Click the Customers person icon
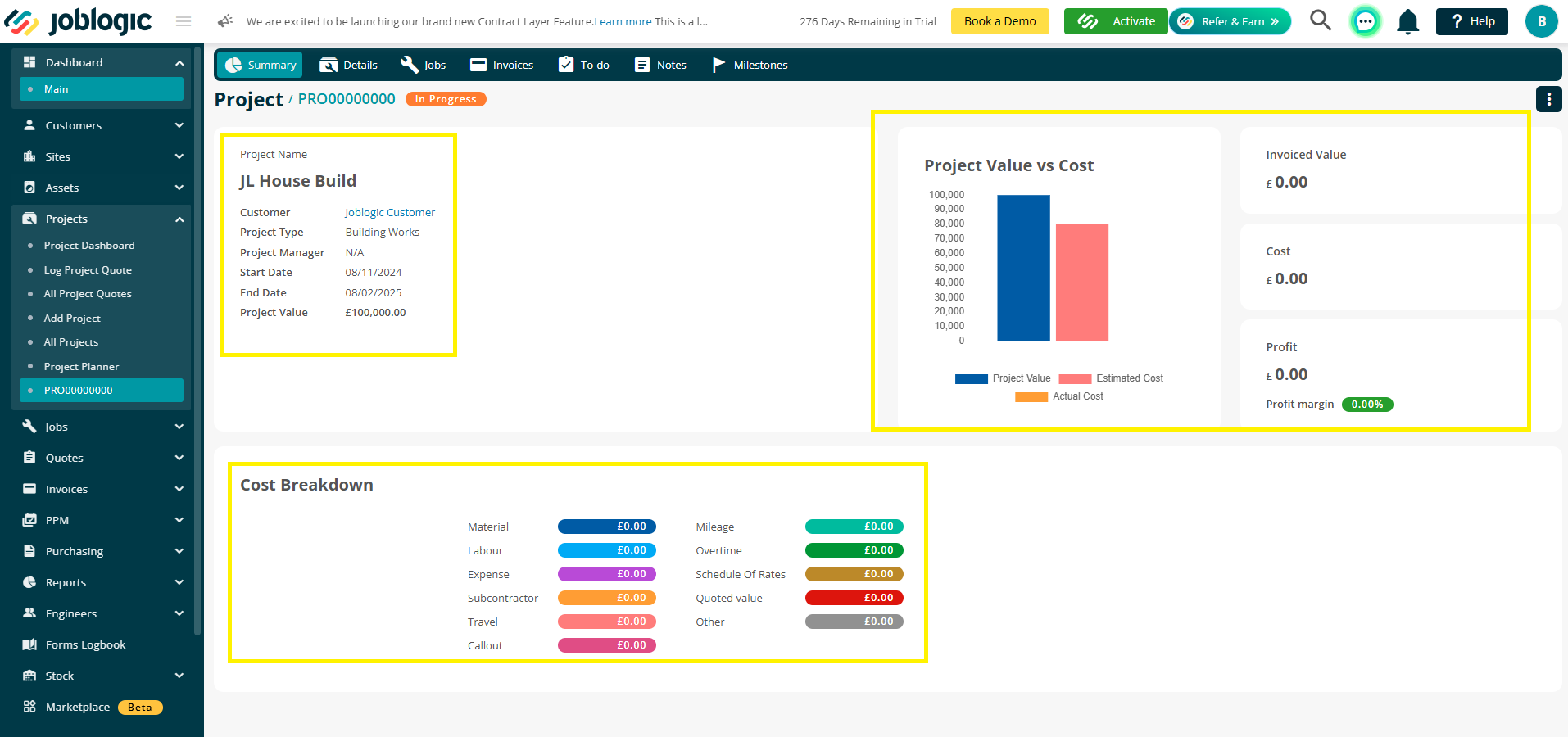 point(29,125)
